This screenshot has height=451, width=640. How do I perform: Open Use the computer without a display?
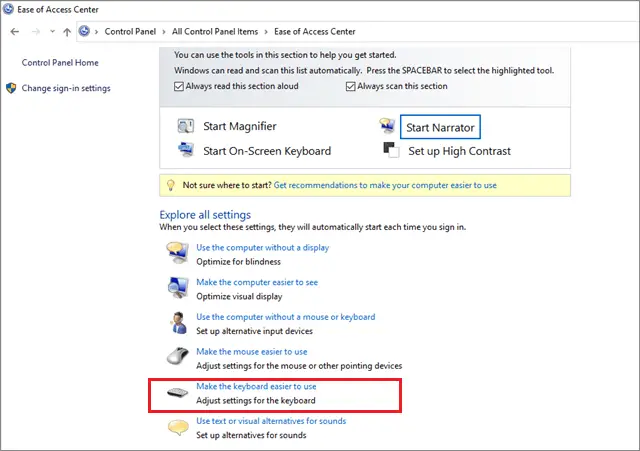click(x=262, y=247)
